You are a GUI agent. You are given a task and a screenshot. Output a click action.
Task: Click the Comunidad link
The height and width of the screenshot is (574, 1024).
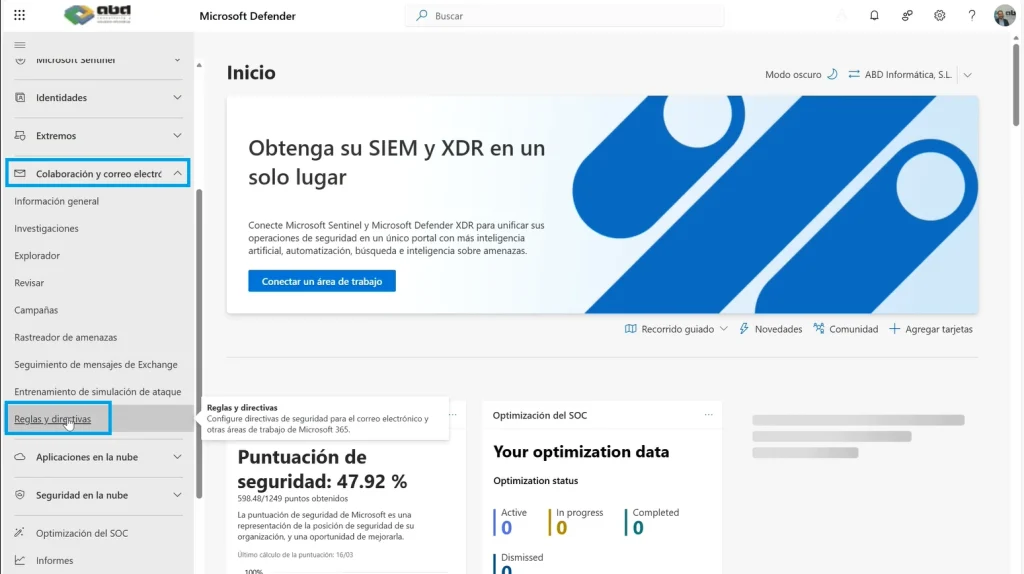click(853, 329)
